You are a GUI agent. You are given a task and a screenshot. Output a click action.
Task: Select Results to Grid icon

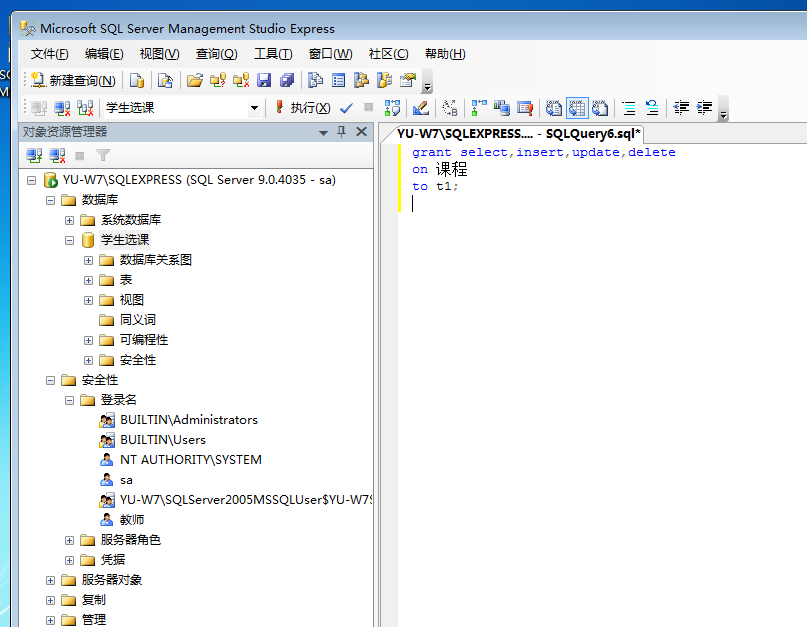click(577, 108)
